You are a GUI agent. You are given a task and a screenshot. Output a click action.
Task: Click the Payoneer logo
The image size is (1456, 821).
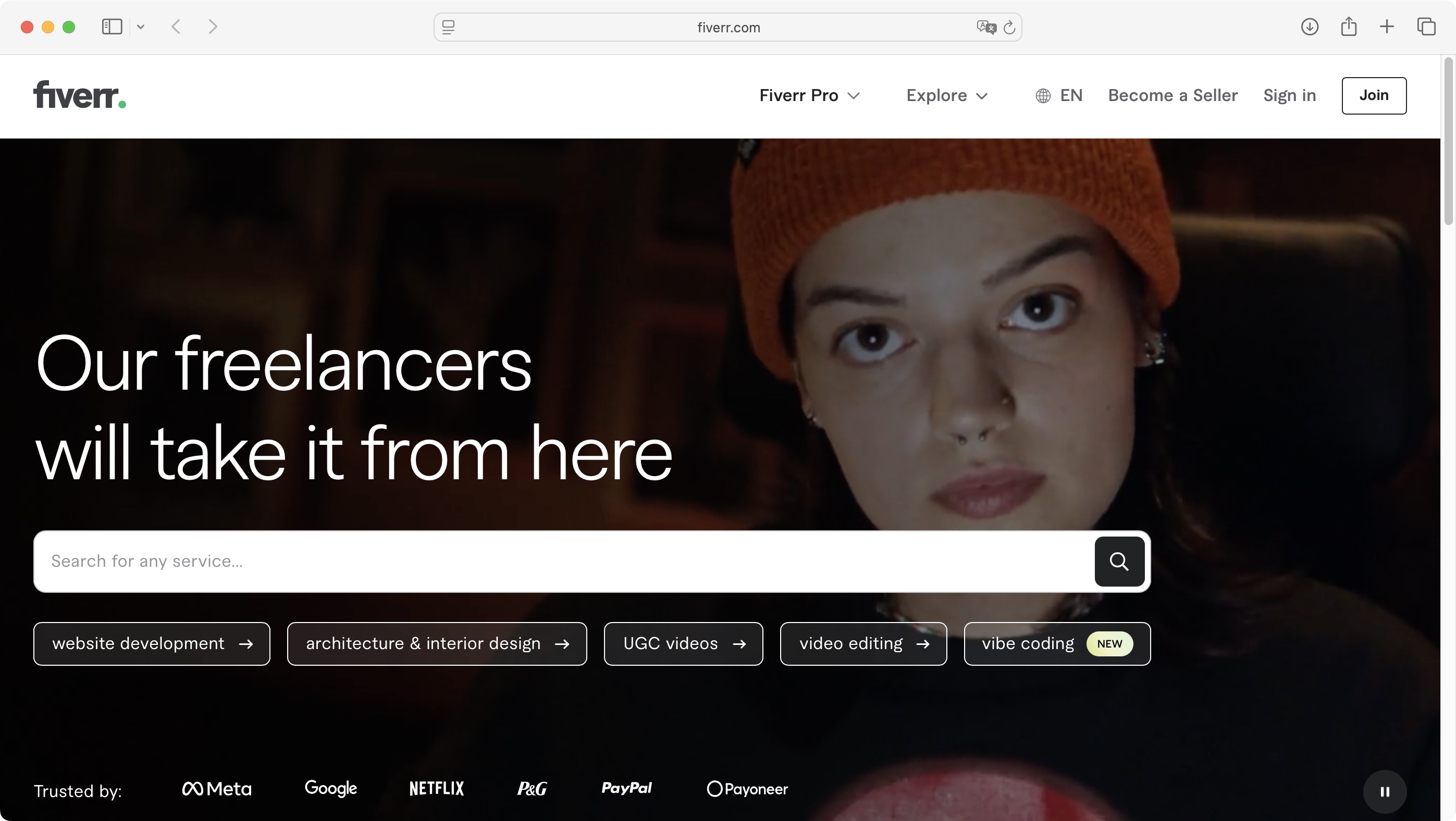pos(747,789)
